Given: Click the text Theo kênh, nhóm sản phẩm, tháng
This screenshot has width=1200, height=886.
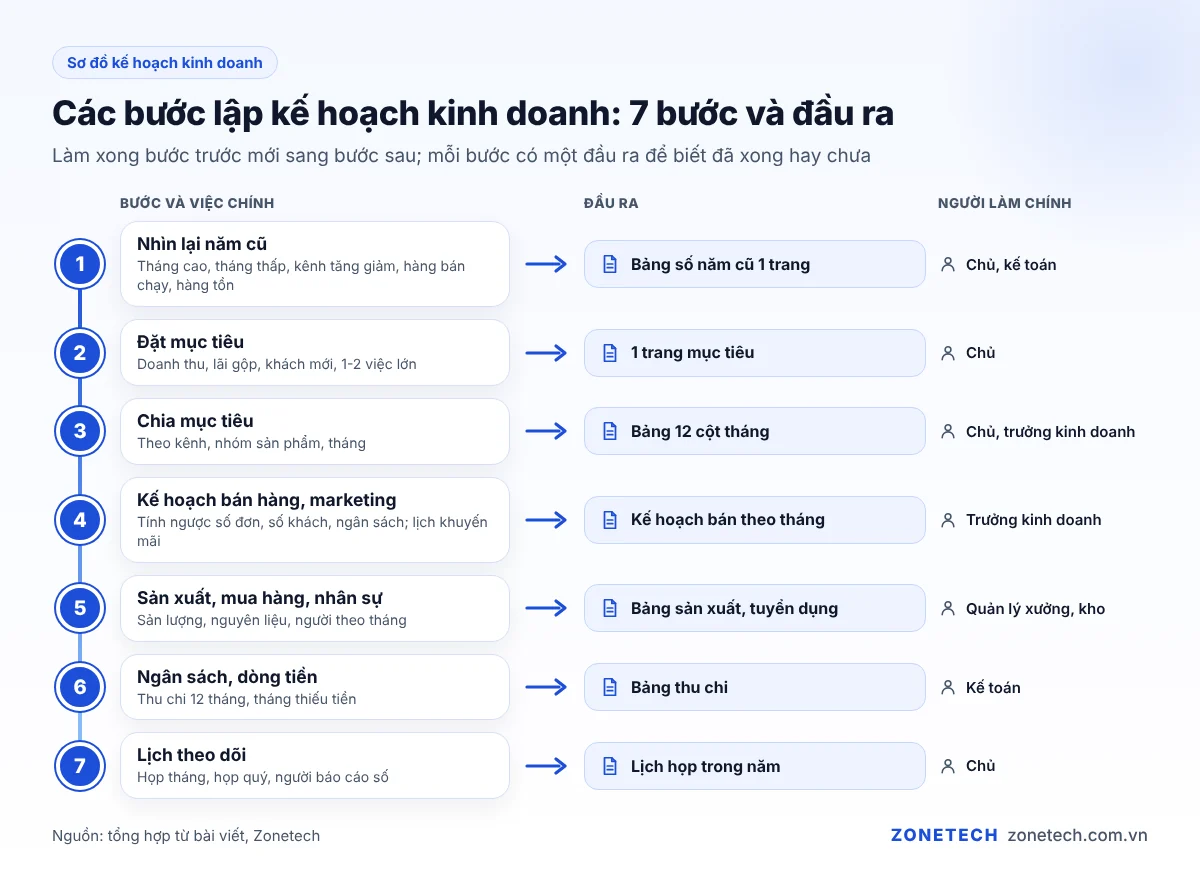Looking at the screenshot, I should pos(251,443).
